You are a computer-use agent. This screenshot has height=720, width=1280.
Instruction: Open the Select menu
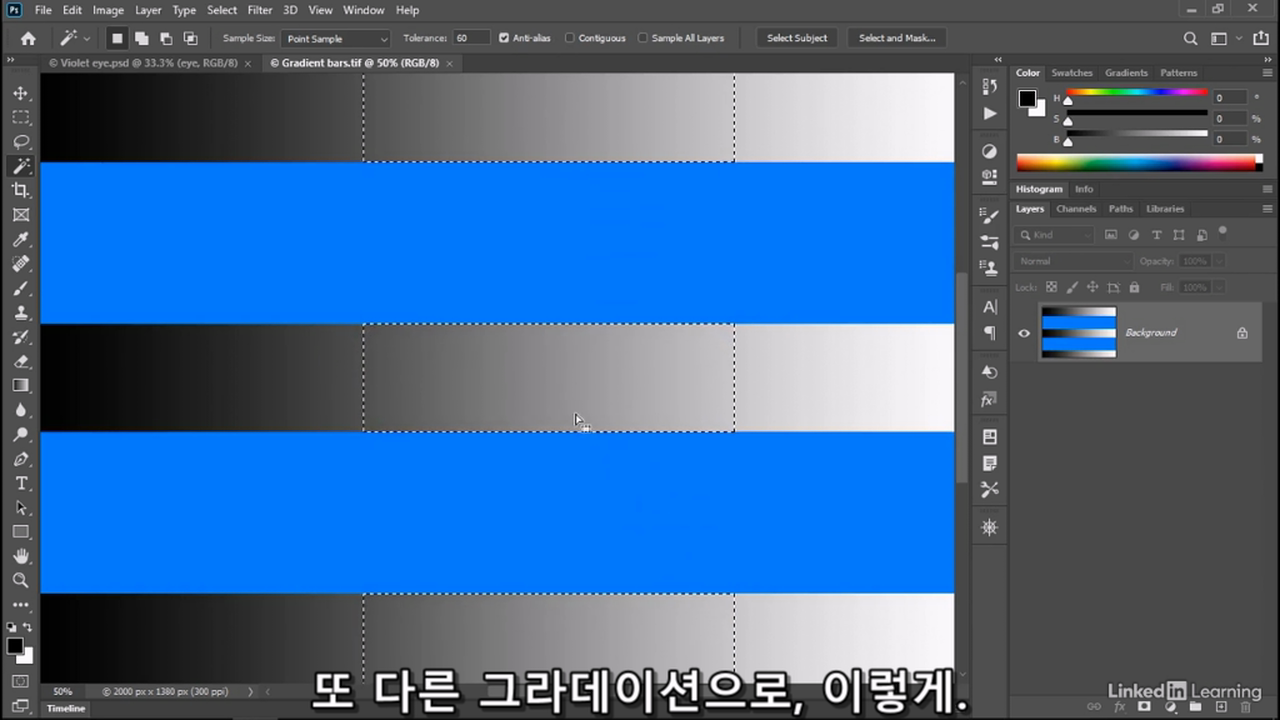click(x=222, y=10)
